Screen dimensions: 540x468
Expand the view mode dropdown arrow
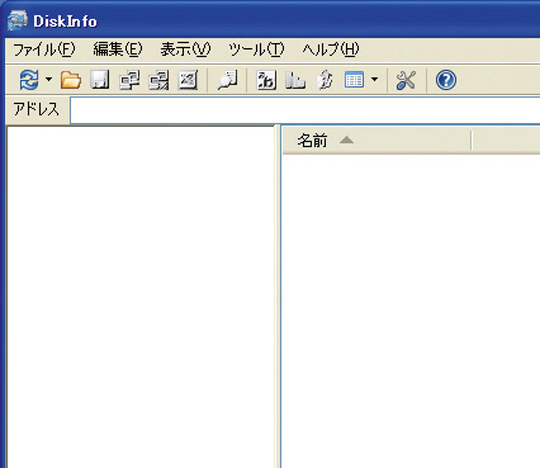coord(374,80)
